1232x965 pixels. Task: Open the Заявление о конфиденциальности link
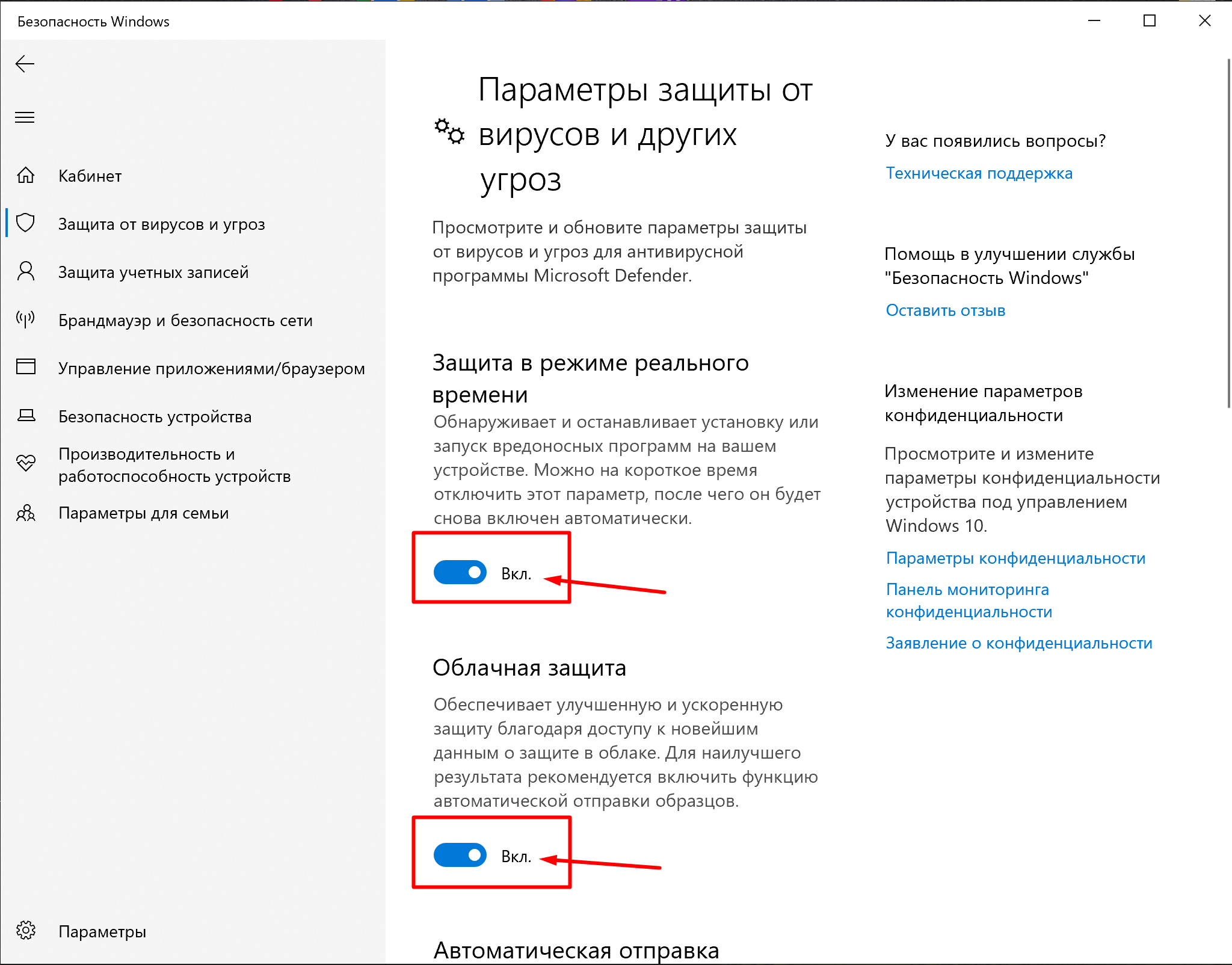point(1019,643)
